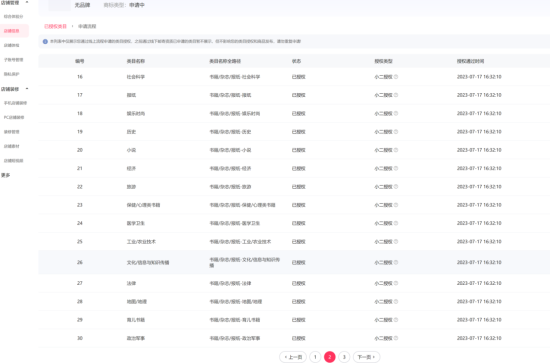Go to next page with 下一页
This screenshot has height=363, width=550.
(x=366, y=357)
